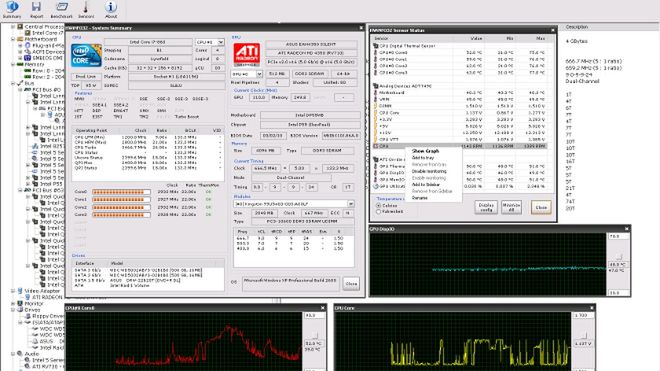This screenshot has height=371, width=660.
Task: Click the Minimize all button
Action: (x=511, y=207)
